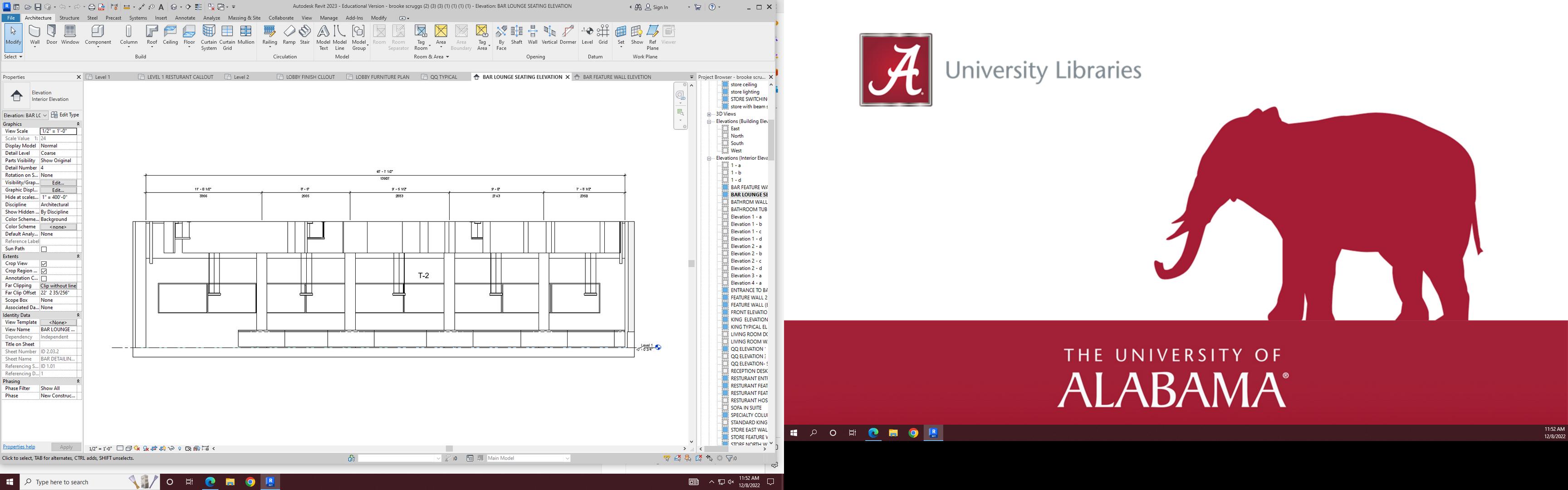The image size is (1568, 490).
Task: Expand the 3D Views tree node
Action: [x=709, y=114]
